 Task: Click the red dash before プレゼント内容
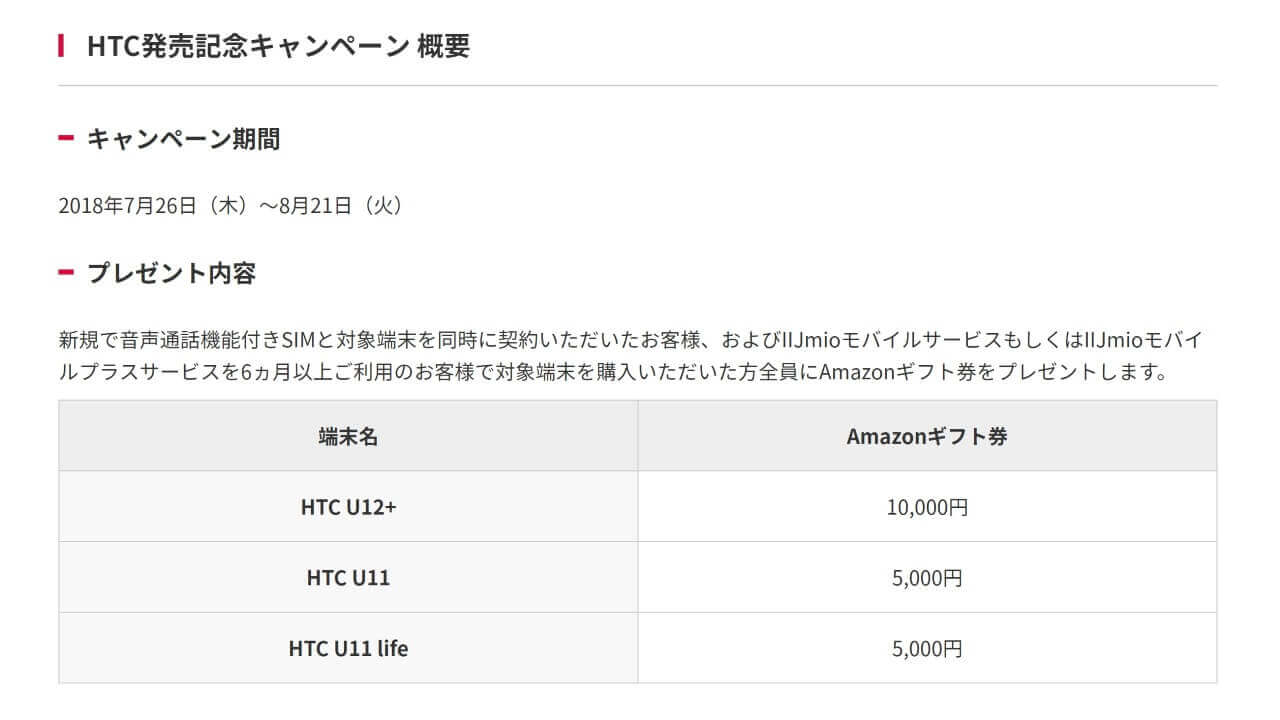pos(66,272)
